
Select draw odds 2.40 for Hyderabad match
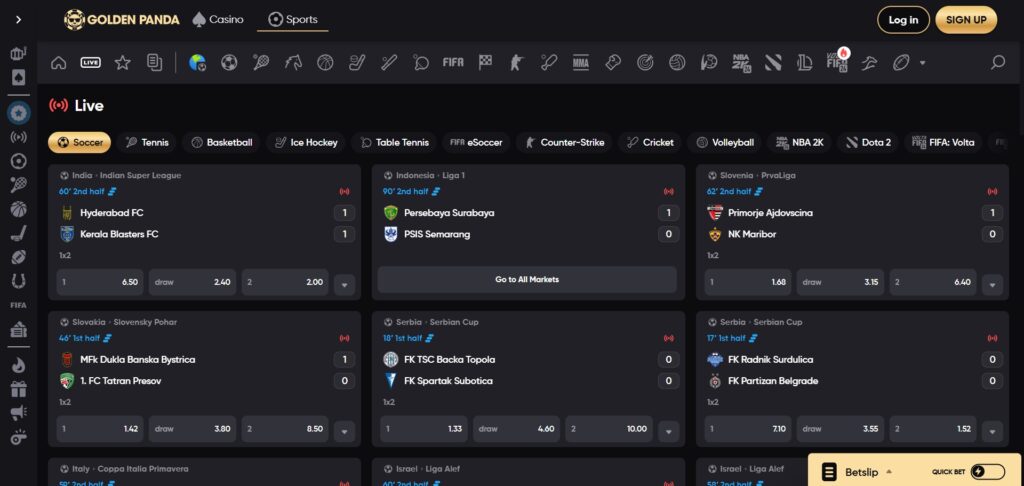tap(193, 283)
